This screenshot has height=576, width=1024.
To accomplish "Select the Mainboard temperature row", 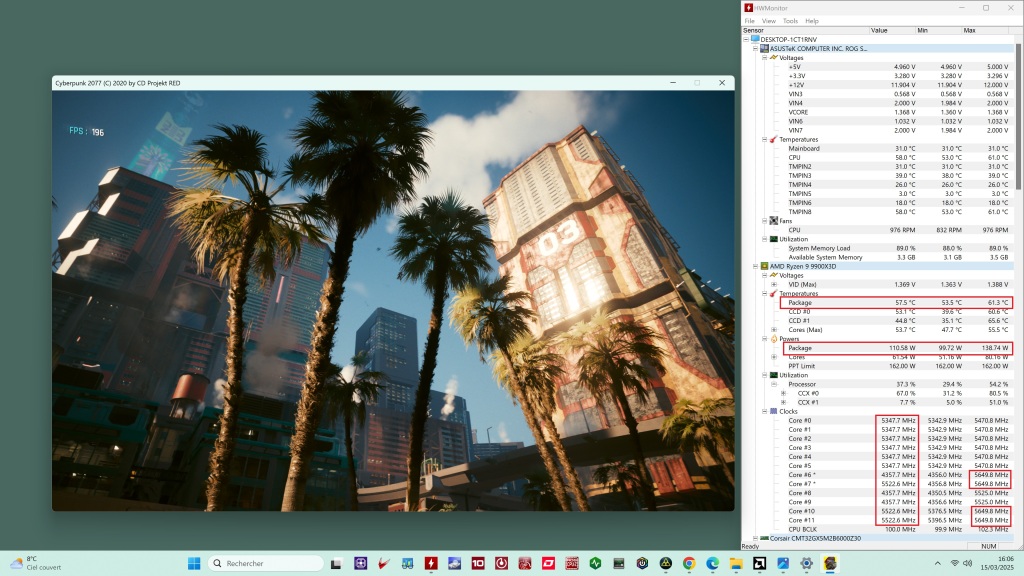I will click(x=898, y=148).
